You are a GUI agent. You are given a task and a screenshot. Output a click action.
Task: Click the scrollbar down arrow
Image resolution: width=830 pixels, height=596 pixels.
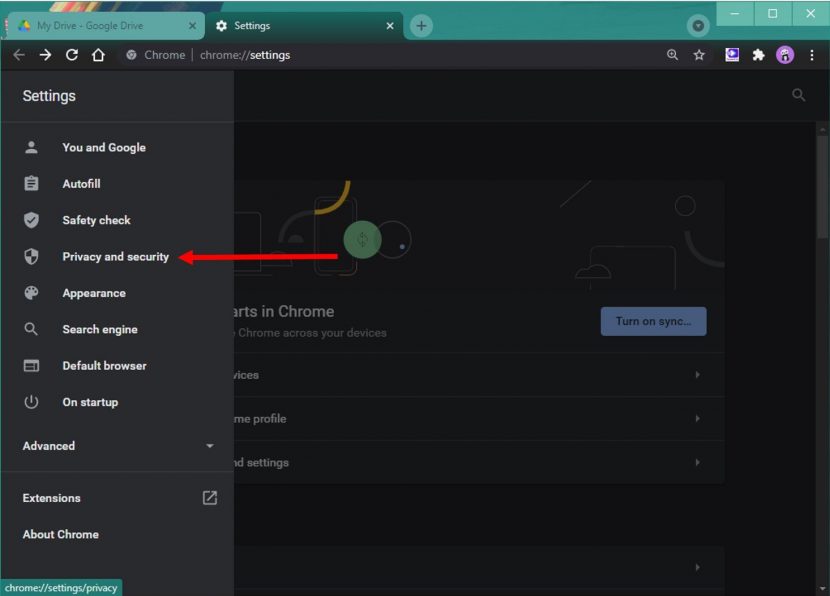(x=823, y=588)
